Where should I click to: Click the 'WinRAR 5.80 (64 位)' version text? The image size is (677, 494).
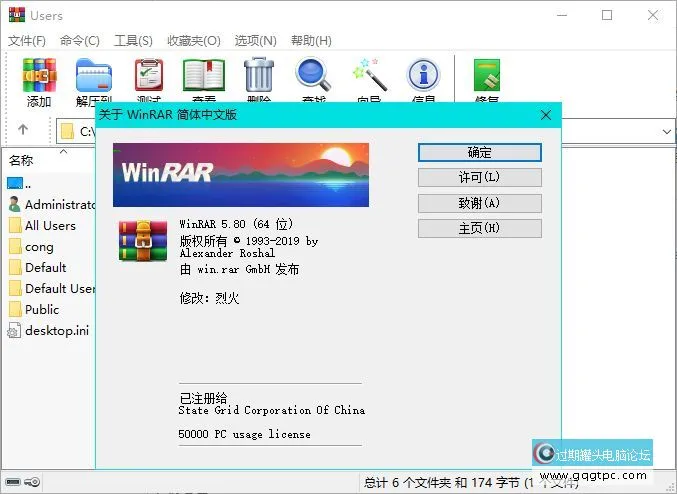(236, 224)
